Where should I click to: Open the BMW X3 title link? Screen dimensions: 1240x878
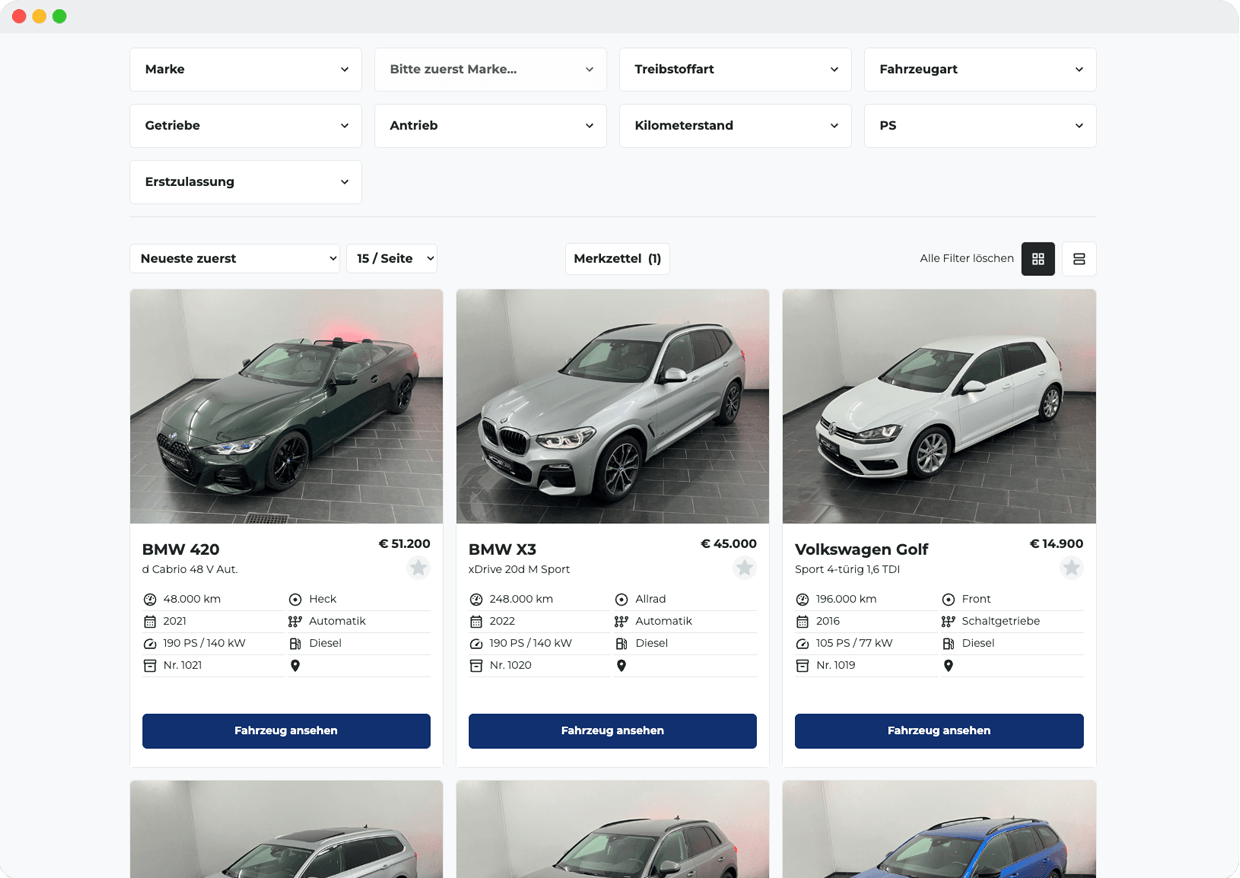pos(503,549)
